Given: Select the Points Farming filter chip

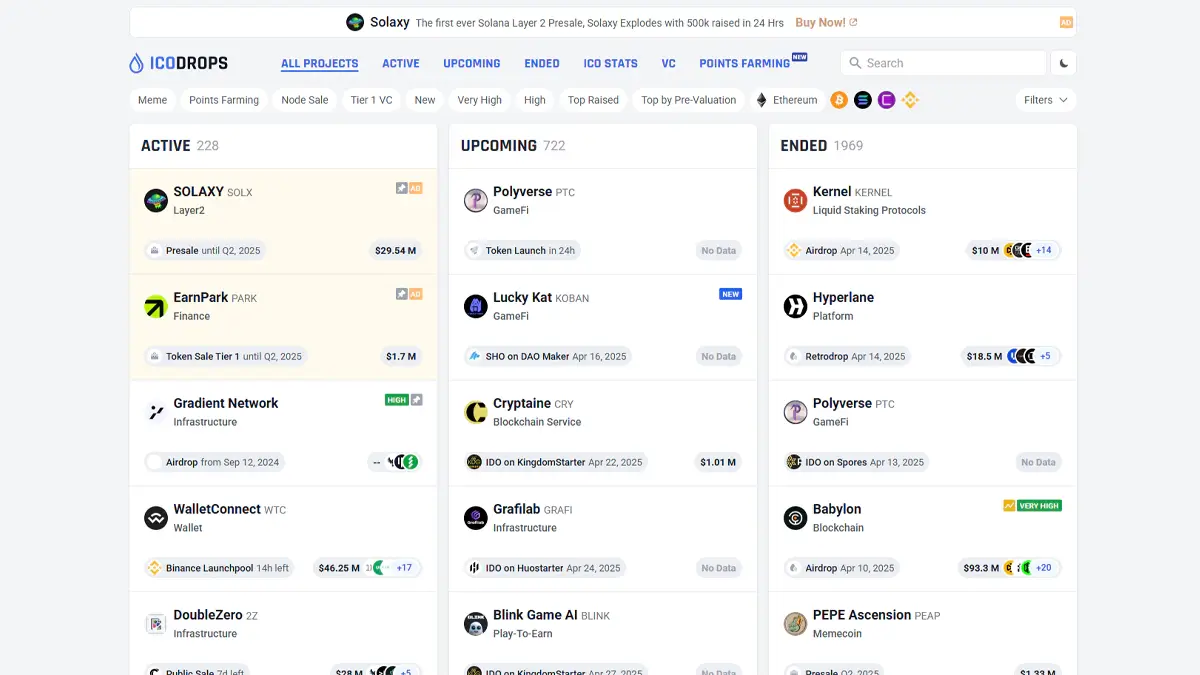Looking at the screenshot, I should 224,100.
